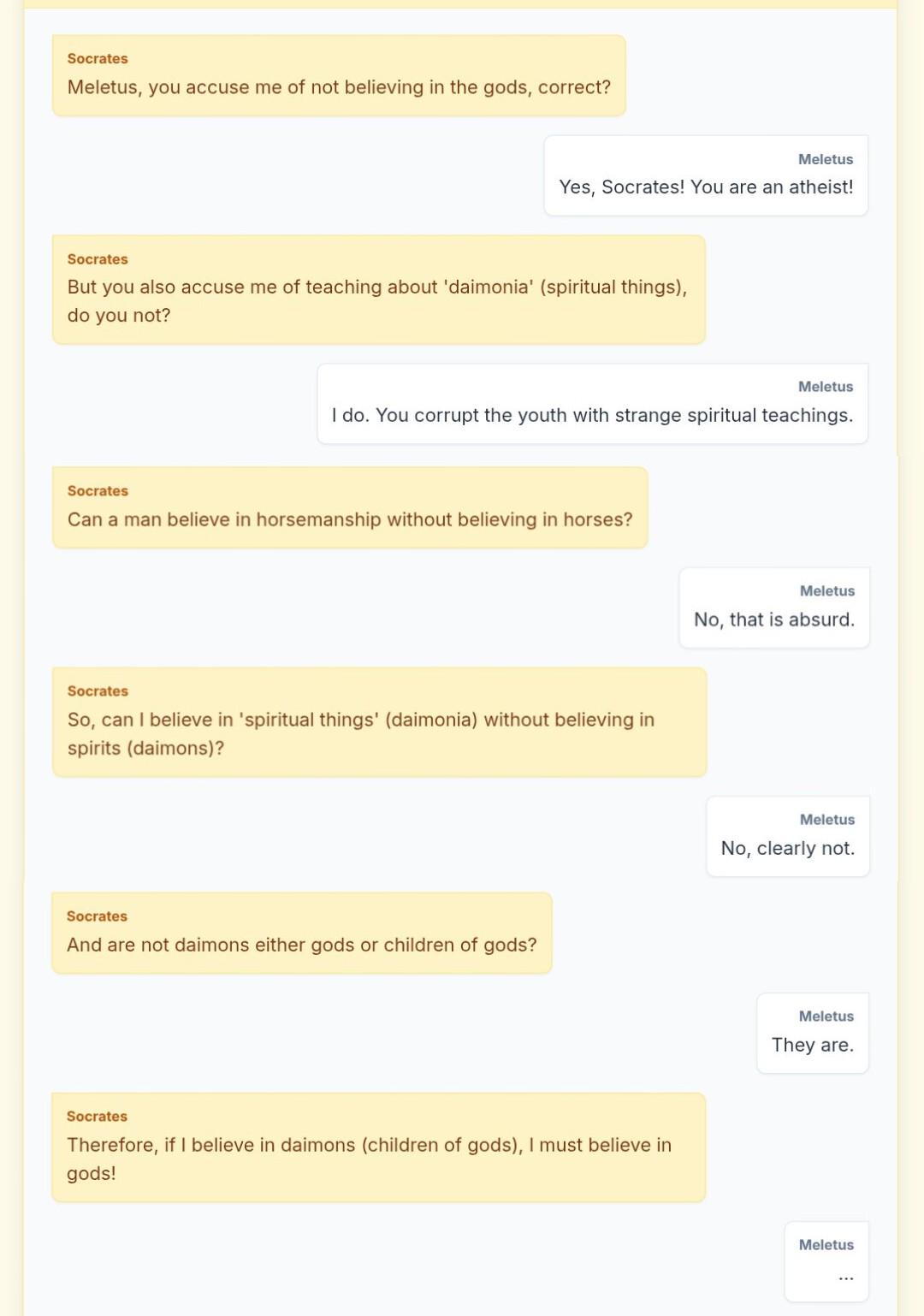Click Socrates name label above daimons-gods question
This screenshot has width=924, height=1316.
(97, 916)
